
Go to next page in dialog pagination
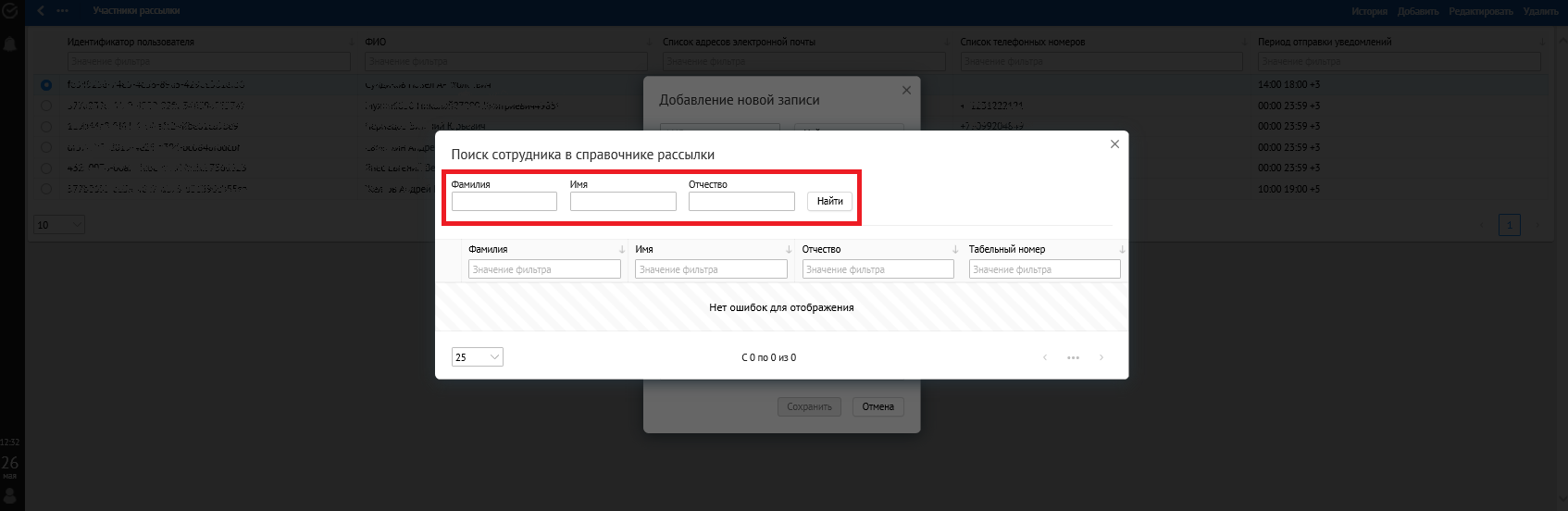(x=1101, y=357)
